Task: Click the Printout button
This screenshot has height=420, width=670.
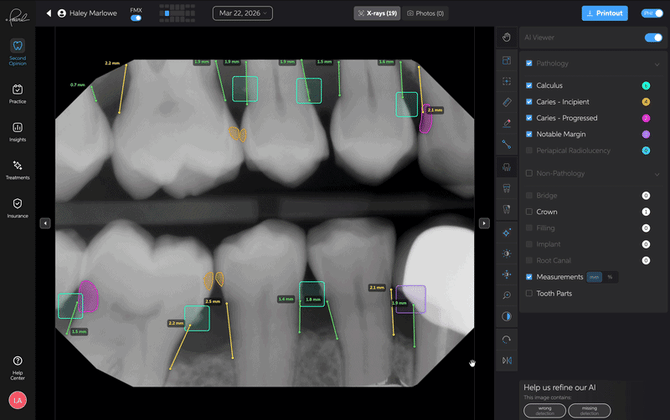Action: tap(604, 14)
